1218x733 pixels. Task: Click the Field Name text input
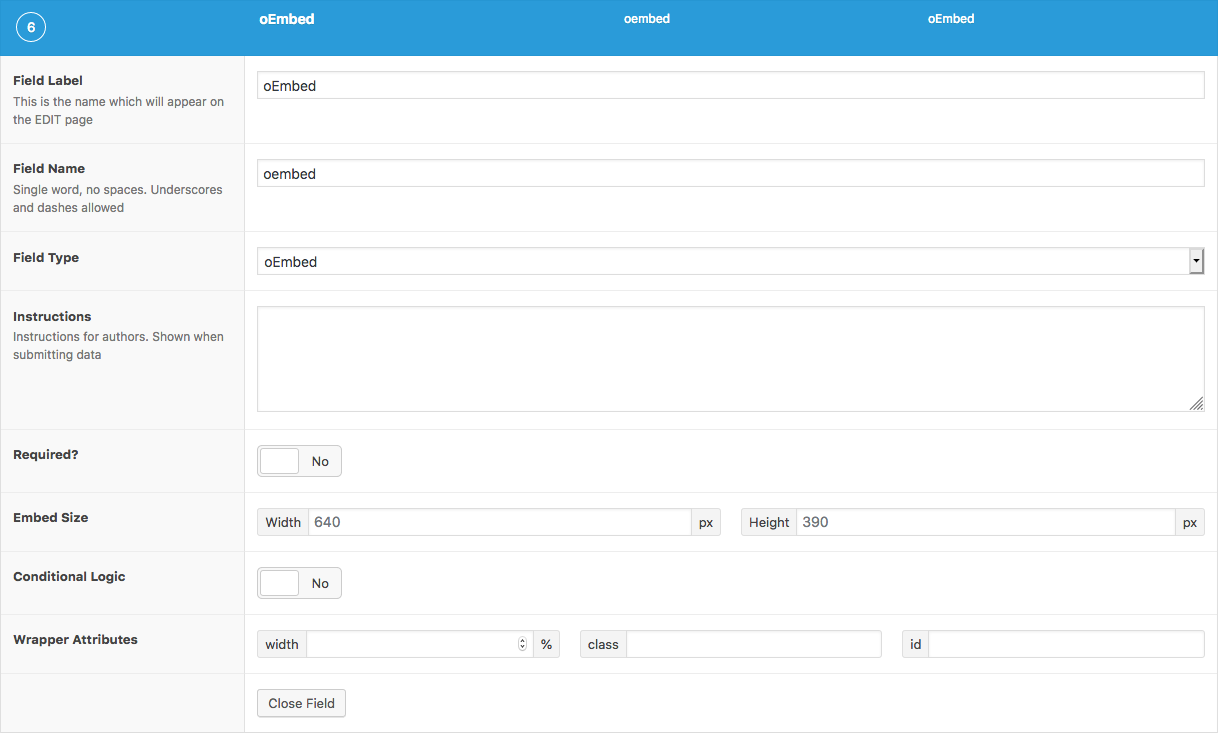[x=730, y=174]
